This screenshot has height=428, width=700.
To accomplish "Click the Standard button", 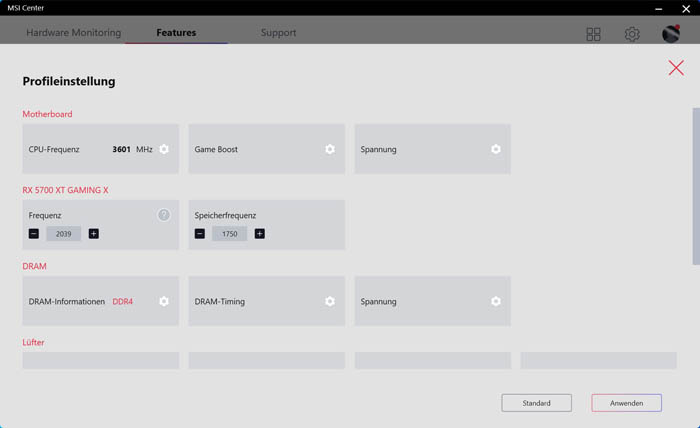I will 537,403.
